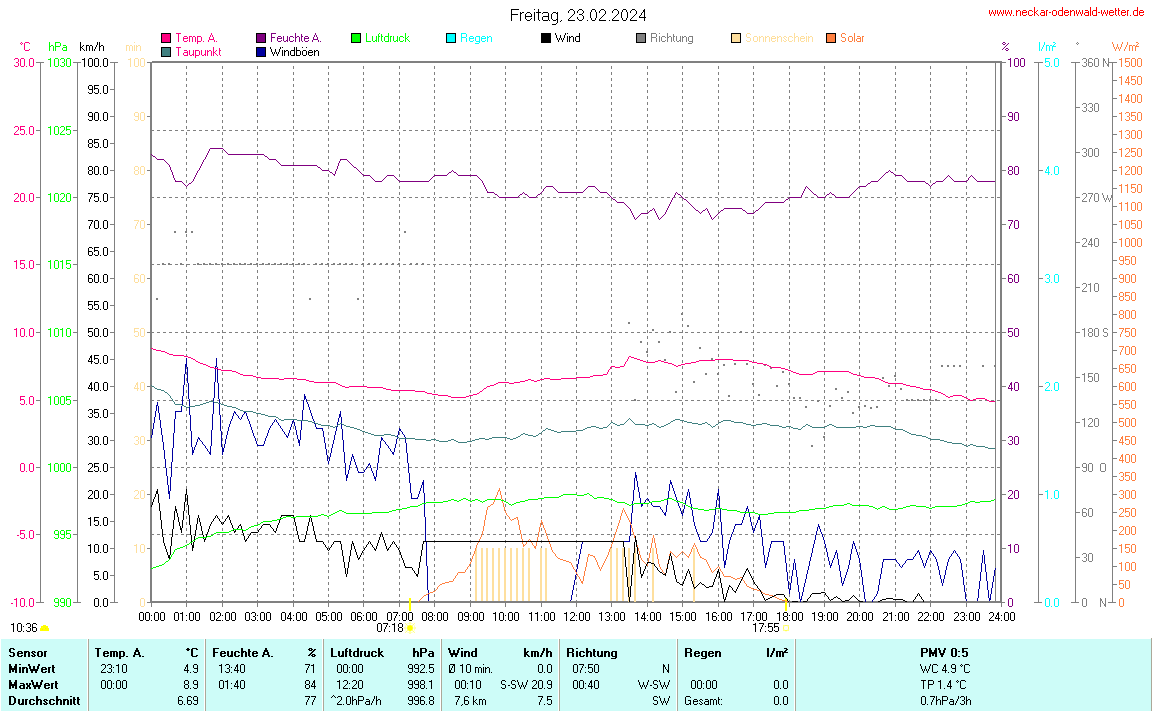Screen dimensions: 1152x711
Task: Click the Luftdruck column header in table
Action: point(357,653)
